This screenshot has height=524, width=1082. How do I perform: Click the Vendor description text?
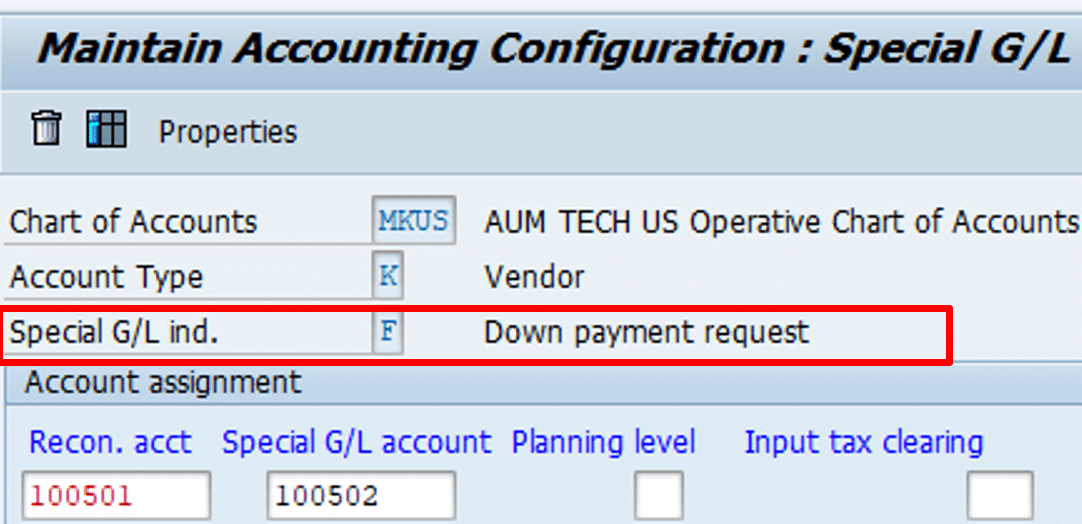click(534, 277)
